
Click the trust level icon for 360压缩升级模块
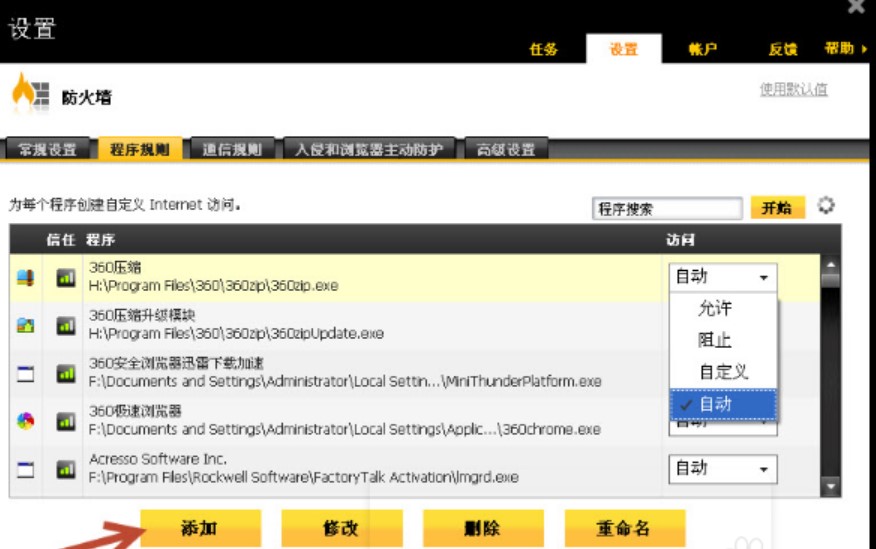coord(66,326)
